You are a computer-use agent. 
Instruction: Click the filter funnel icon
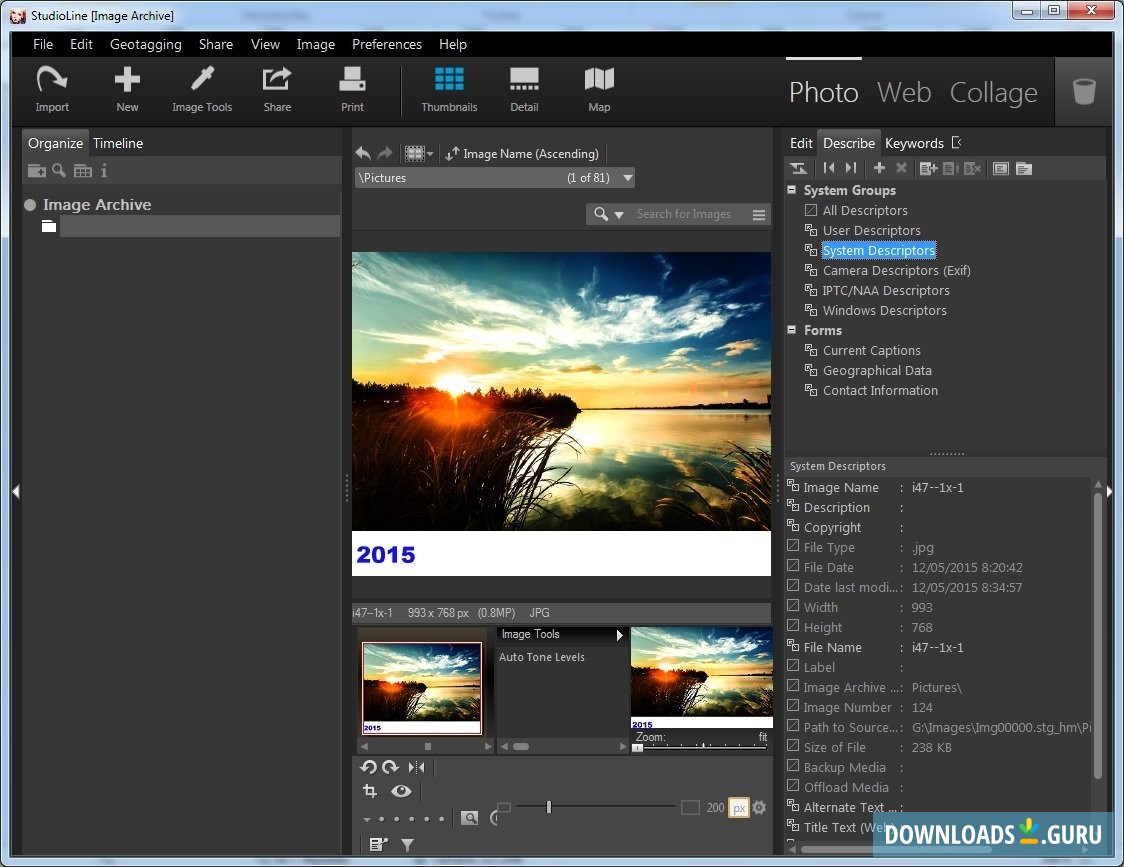pyautogui.click(x=408, y=845)
